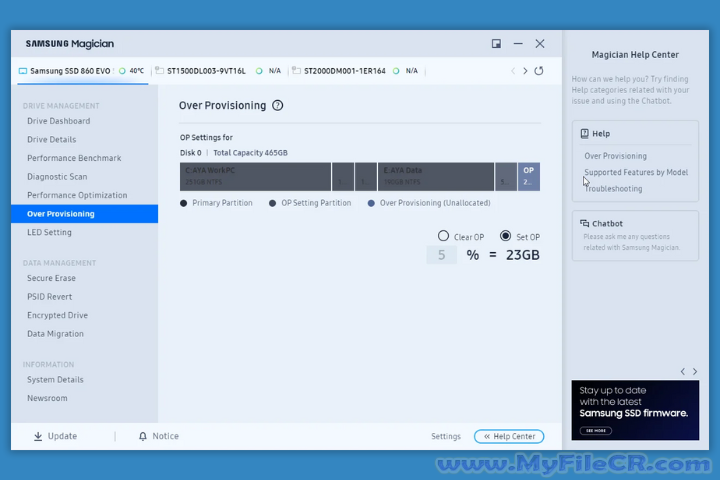Viewport: 720px width, 480px height.
Task: Click the Notice bell icon
Action: pyautogui.click(x=143, y=436)
